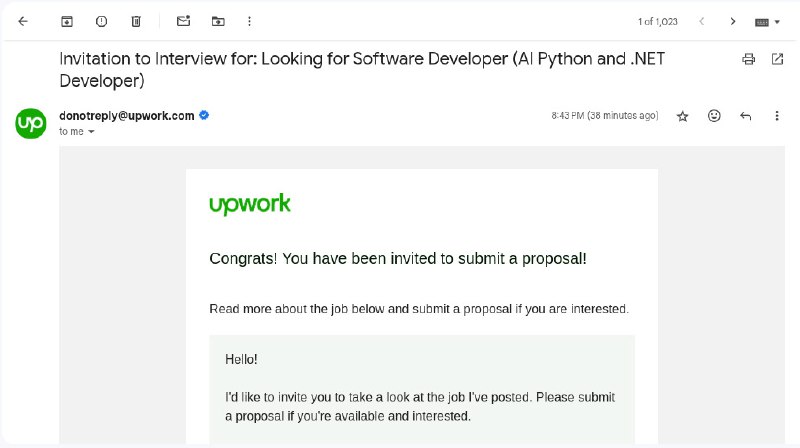Screen dimensions: 800x448
Task: Go to the newer email arrow
Action: (702, 21)
